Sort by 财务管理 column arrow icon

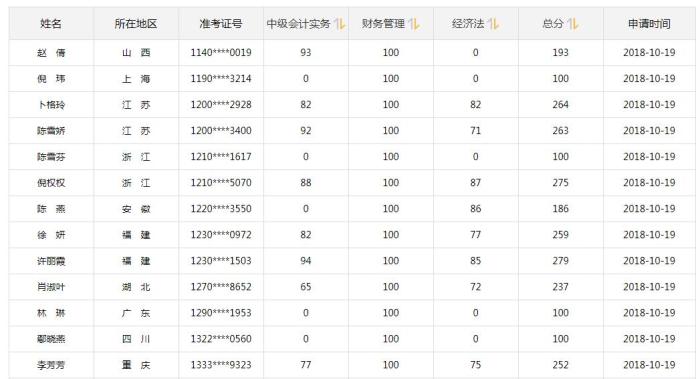414,24
